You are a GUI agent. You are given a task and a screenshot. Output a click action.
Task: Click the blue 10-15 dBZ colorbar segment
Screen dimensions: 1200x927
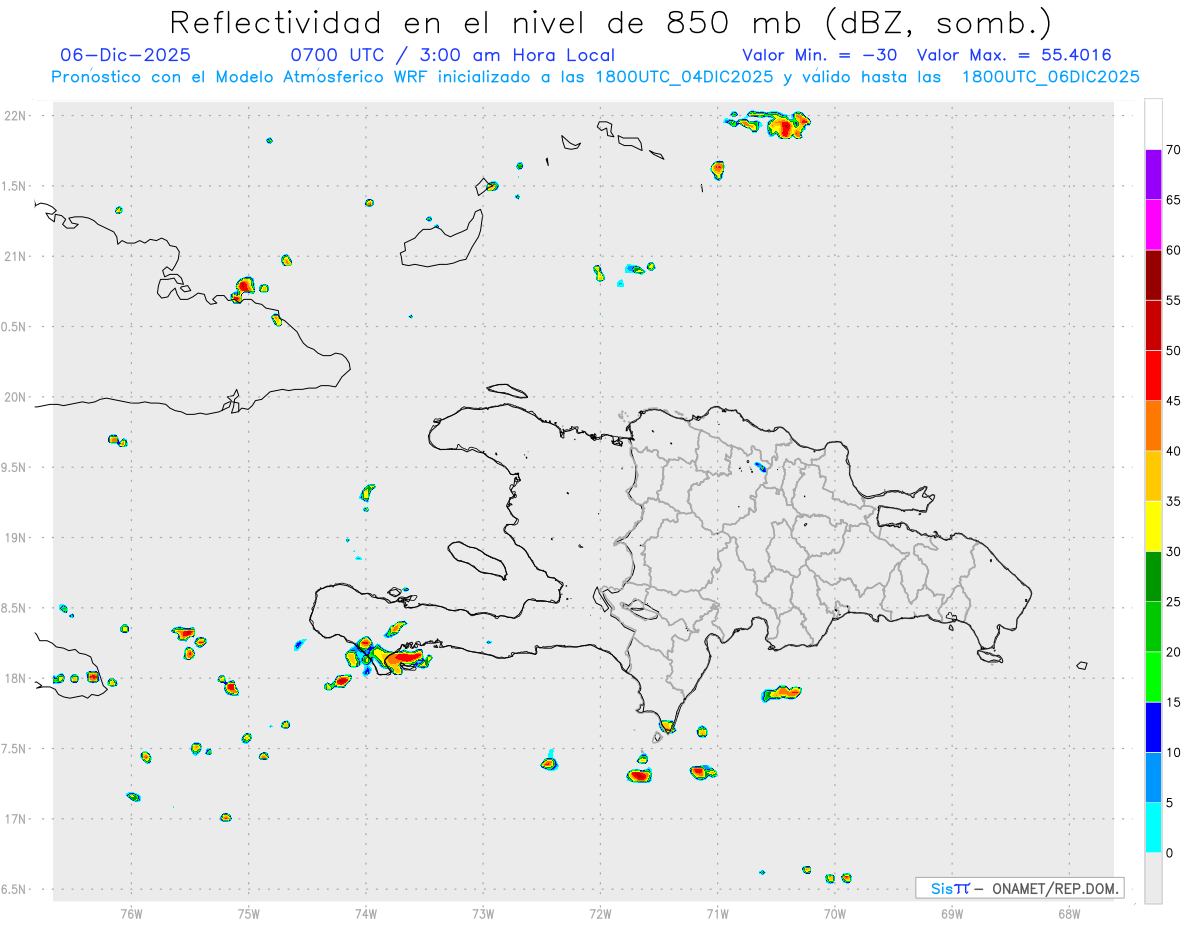point(1153,727)
